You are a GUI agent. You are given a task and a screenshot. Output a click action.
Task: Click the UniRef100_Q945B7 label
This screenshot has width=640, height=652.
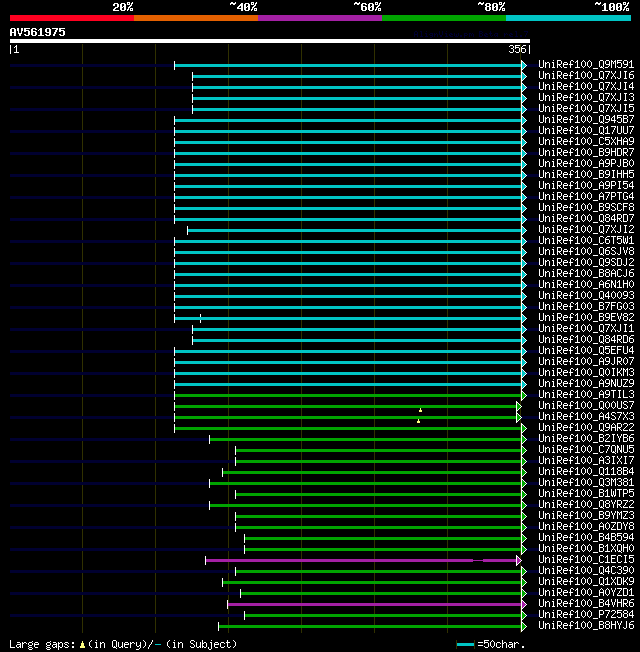[586, 119]
